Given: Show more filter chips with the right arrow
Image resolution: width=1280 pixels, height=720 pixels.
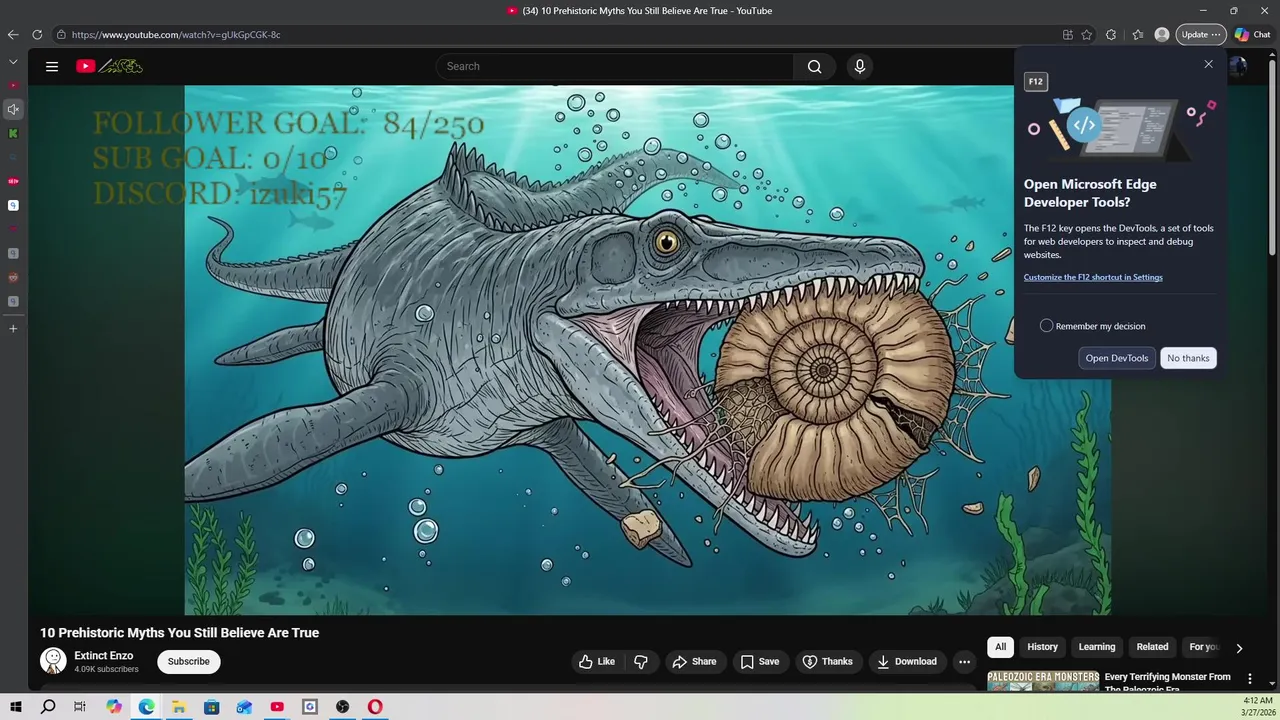Looking at the screenshot, I should point(1239,648).
